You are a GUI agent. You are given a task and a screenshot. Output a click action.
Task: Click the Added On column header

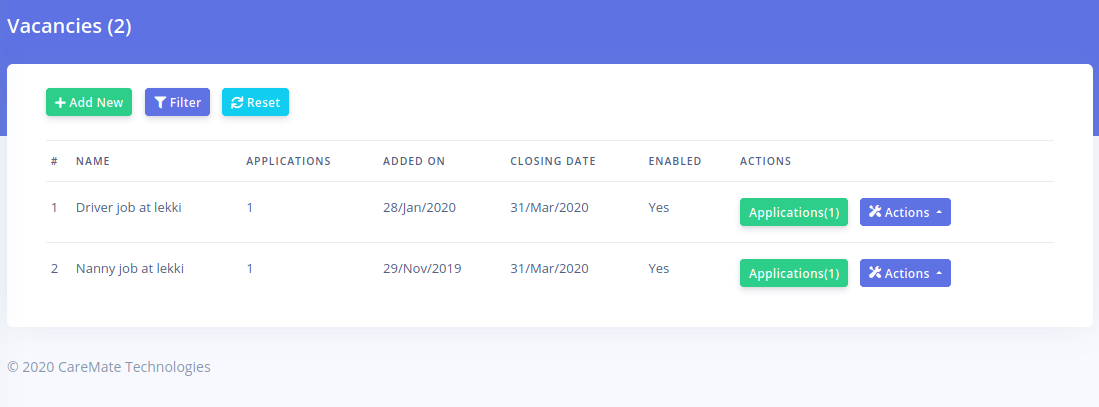(414, 161)
